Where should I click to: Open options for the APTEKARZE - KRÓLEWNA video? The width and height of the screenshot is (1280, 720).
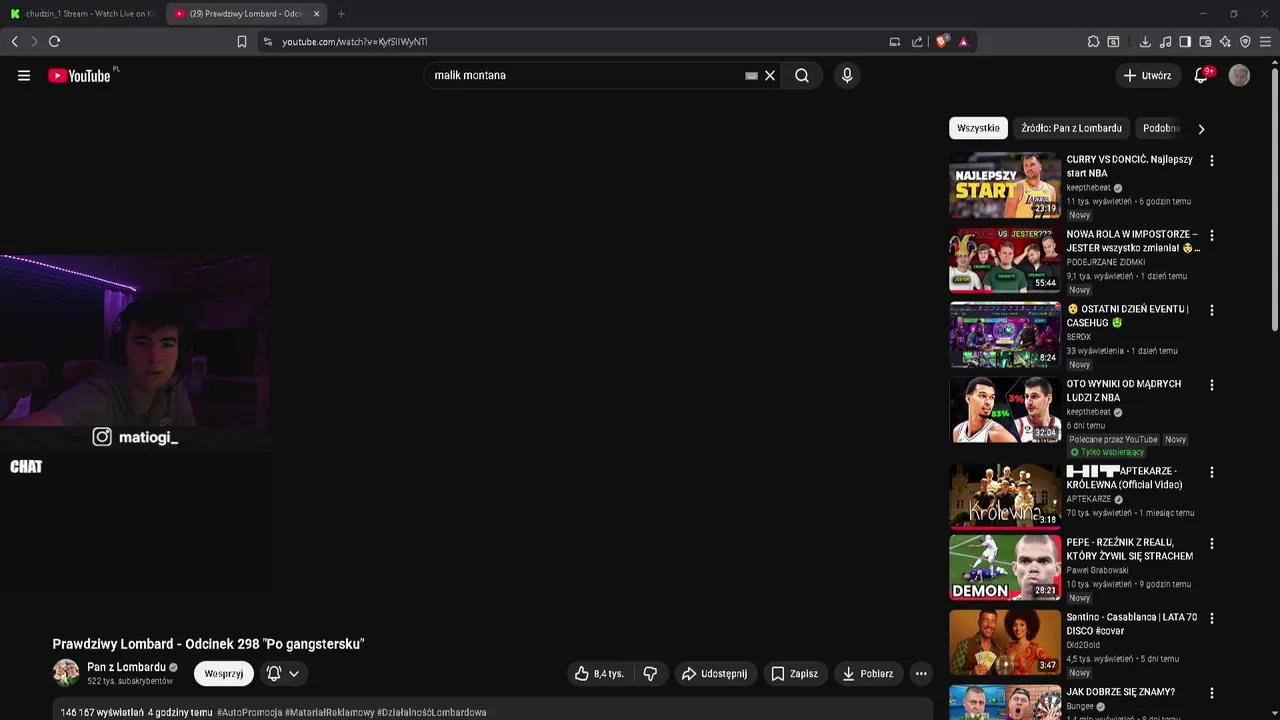coord(1212,472)
